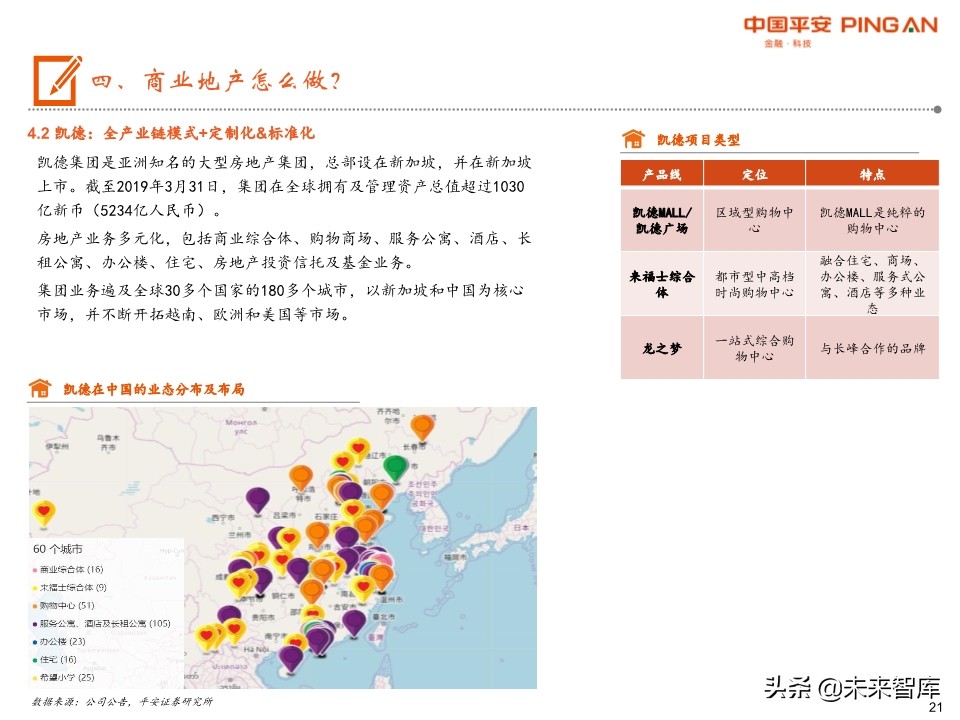Click the 凯德MALL/凯德广场 table cell
960x720 pixels.
click(662, 220)
